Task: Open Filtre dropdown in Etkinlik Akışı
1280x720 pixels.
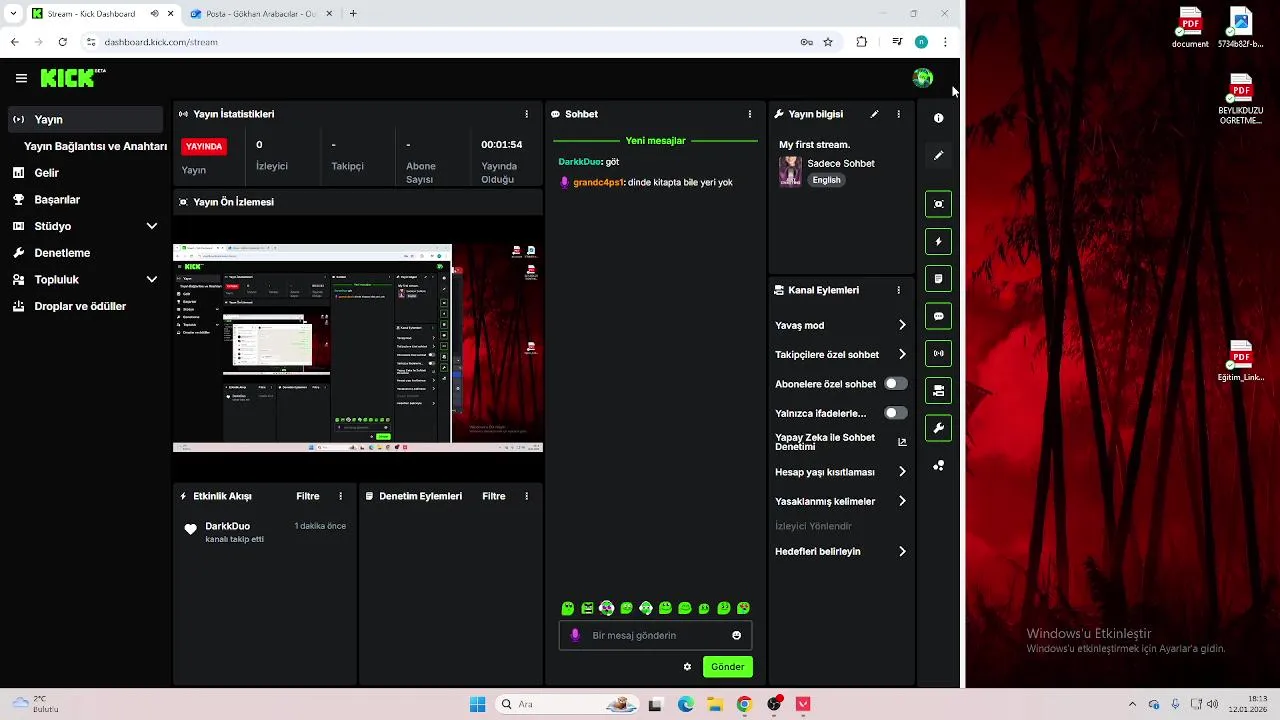Action: click(308, 496)
